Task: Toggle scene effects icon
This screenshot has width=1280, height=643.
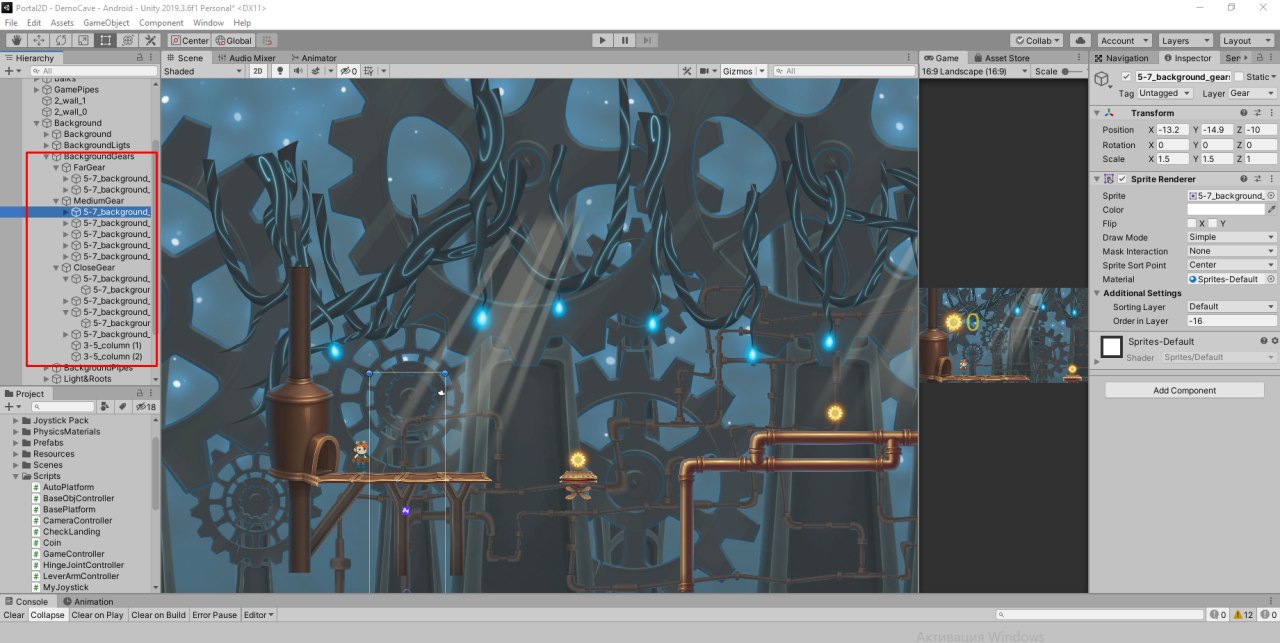Action: point(314,72)
